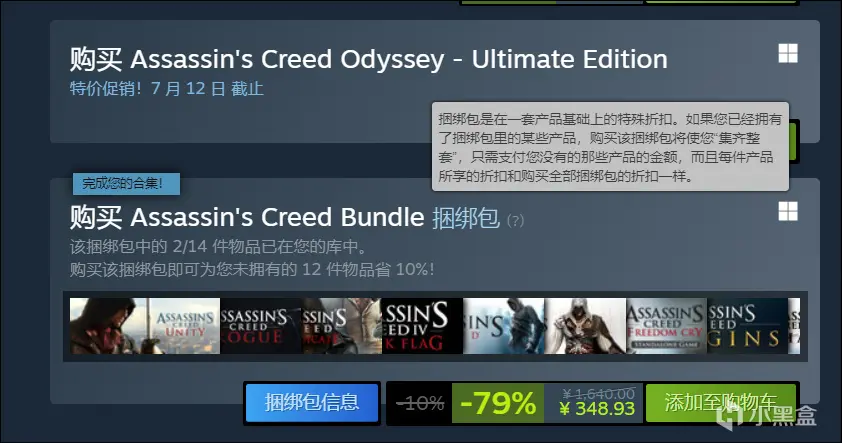Click the green -79% discount badge
Viewport: 842px width, 443px height.
(x=498, y=403)
